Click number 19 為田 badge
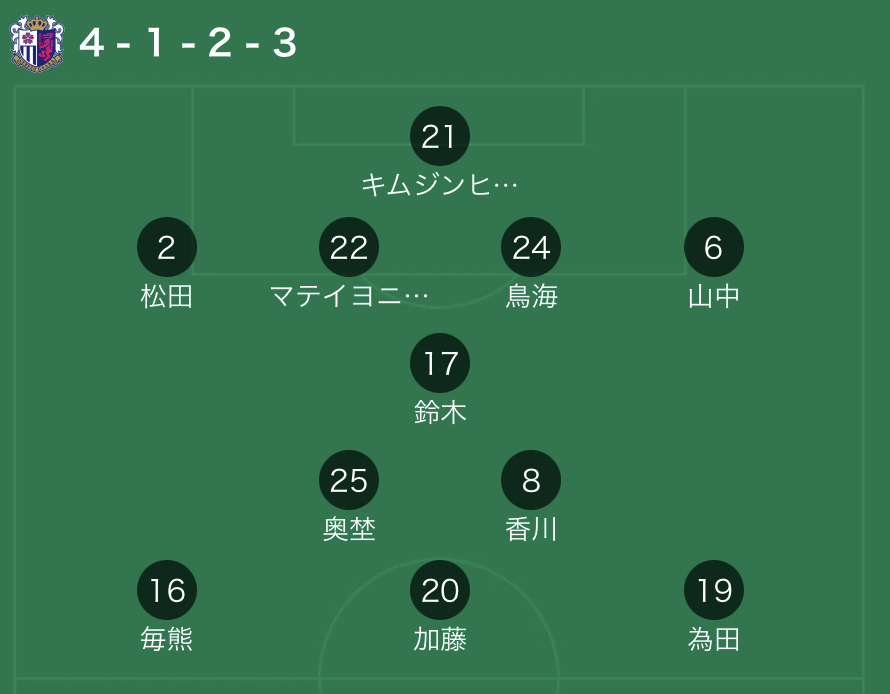Image resolution: width=890 pixels, height=694 pixels. (714, 590)
